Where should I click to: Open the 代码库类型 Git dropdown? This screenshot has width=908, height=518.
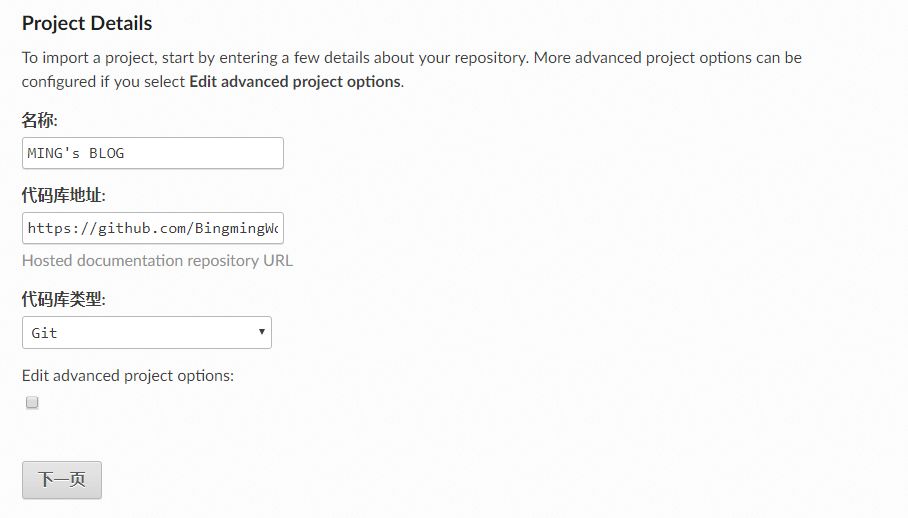tap(146, 333)
